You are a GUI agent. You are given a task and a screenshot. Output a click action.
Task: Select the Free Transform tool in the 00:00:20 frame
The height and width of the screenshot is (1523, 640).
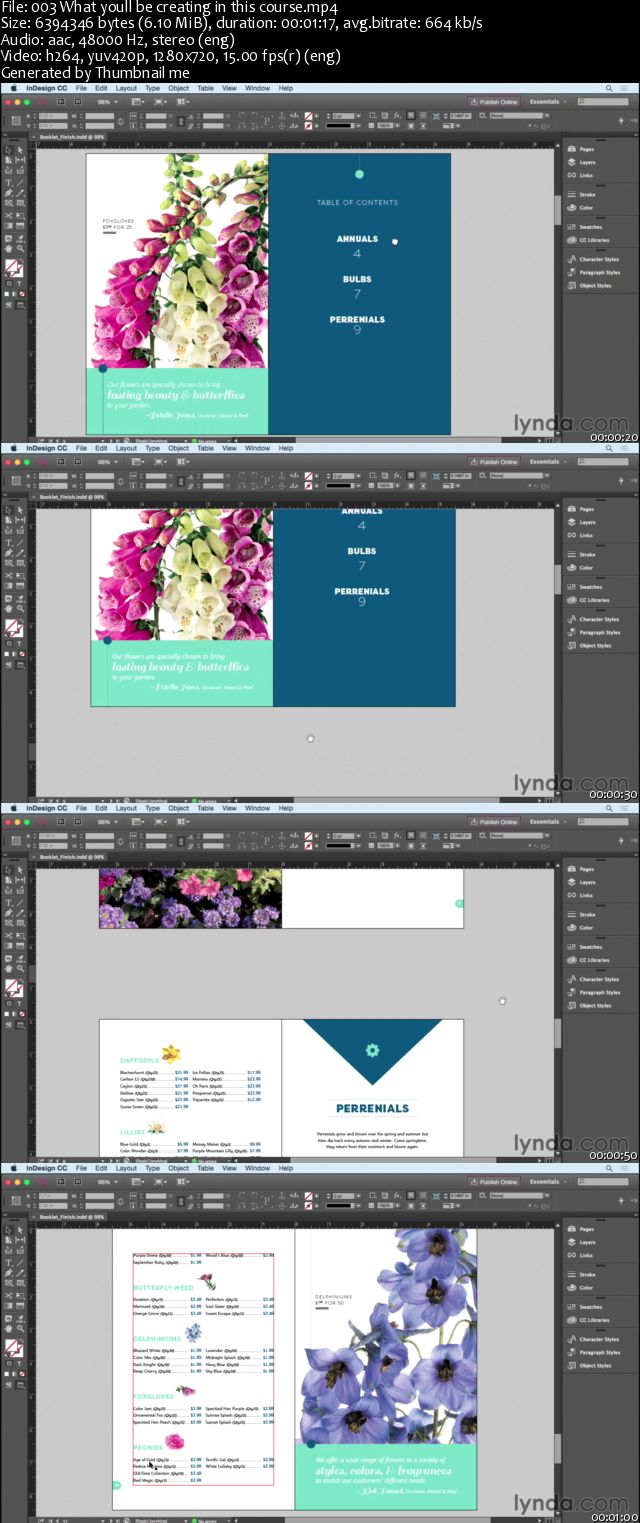[20, 216]
